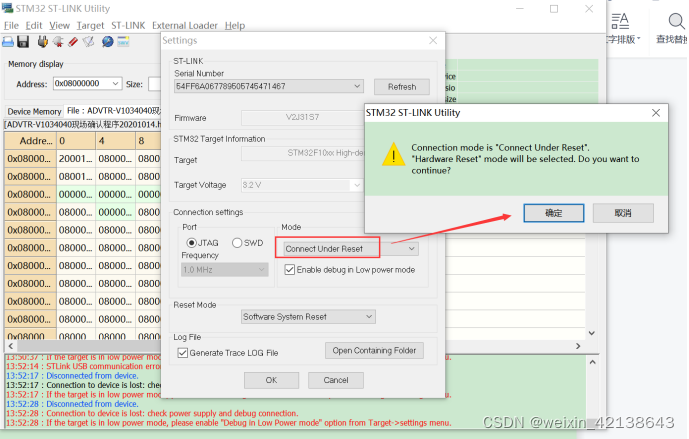Open the Connect Under Reset mode dropdown
This screenshot has width=689, height=439.
pos(411,249)
